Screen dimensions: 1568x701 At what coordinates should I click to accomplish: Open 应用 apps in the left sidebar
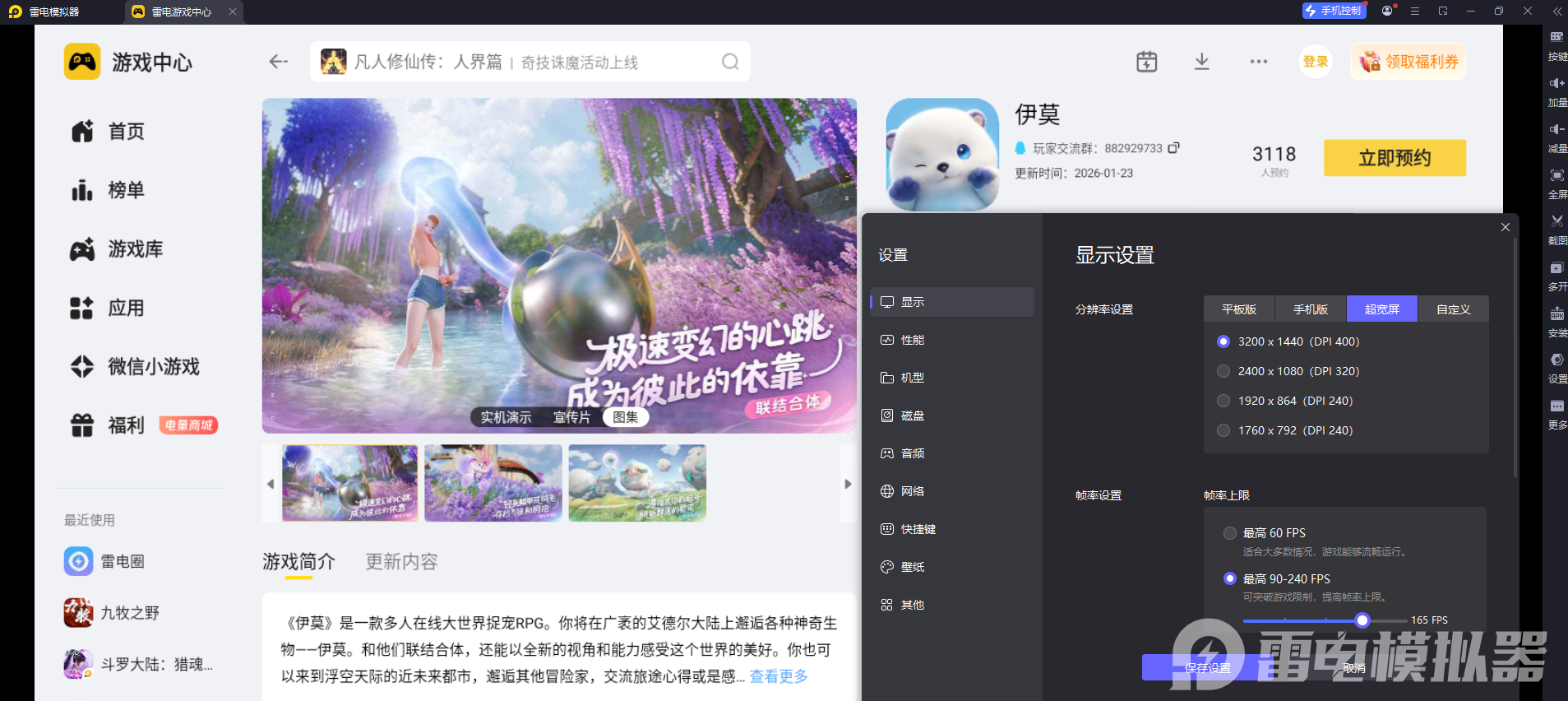(107, 309)
